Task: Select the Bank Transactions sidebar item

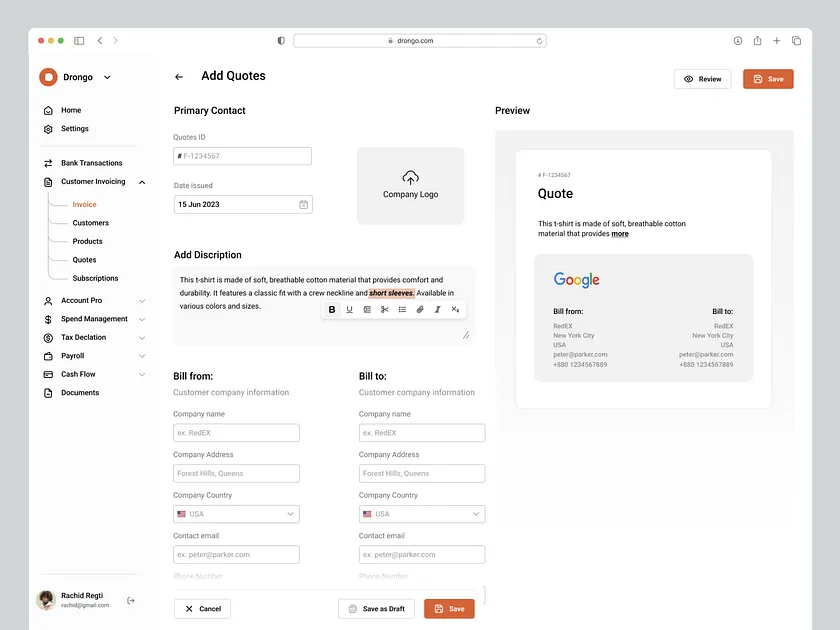Action: [x=90, y=162]
